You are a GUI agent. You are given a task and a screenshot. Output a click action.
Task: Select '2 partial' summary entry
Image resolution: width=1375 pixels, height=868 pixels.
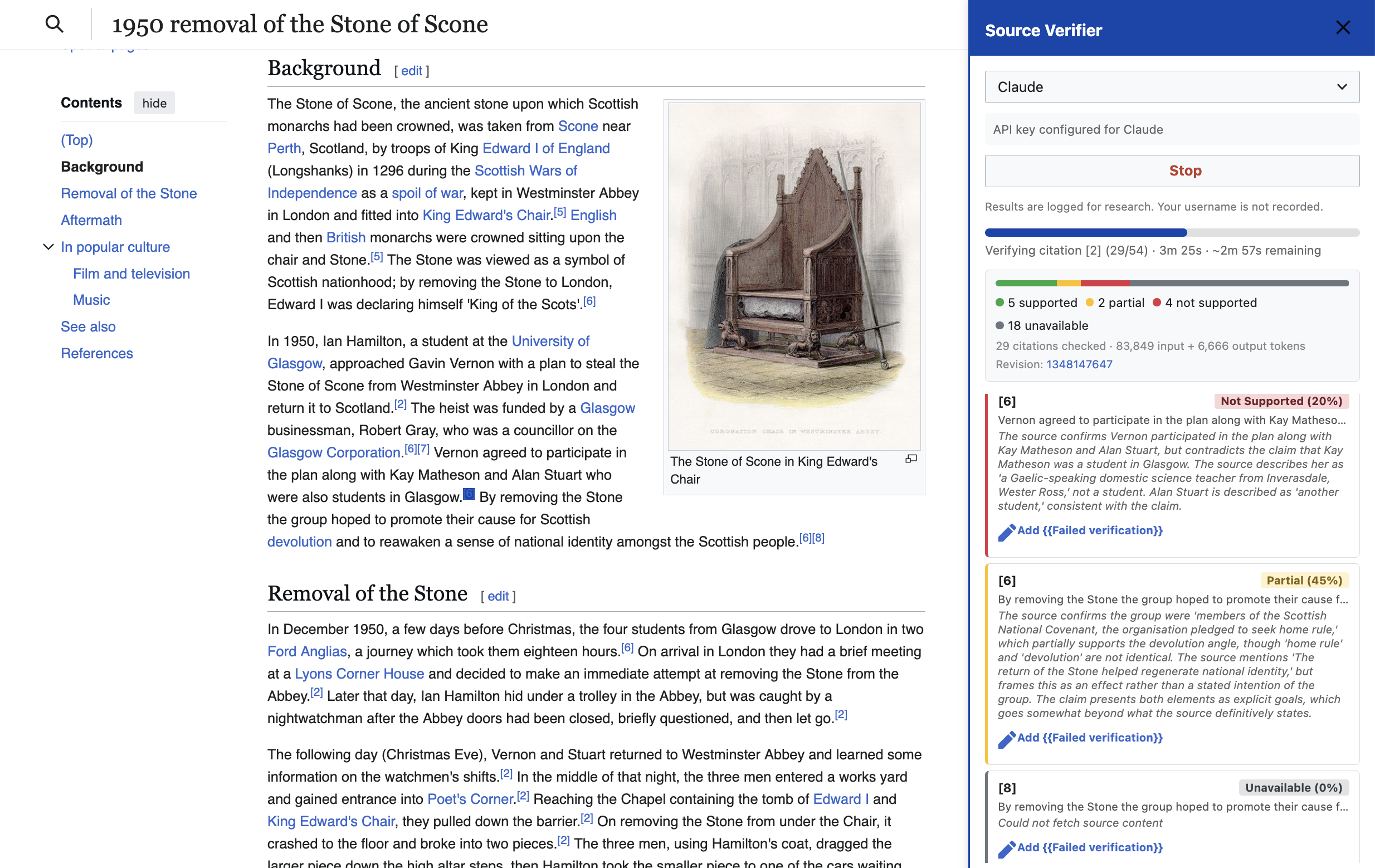click(x=1115, y=303)
